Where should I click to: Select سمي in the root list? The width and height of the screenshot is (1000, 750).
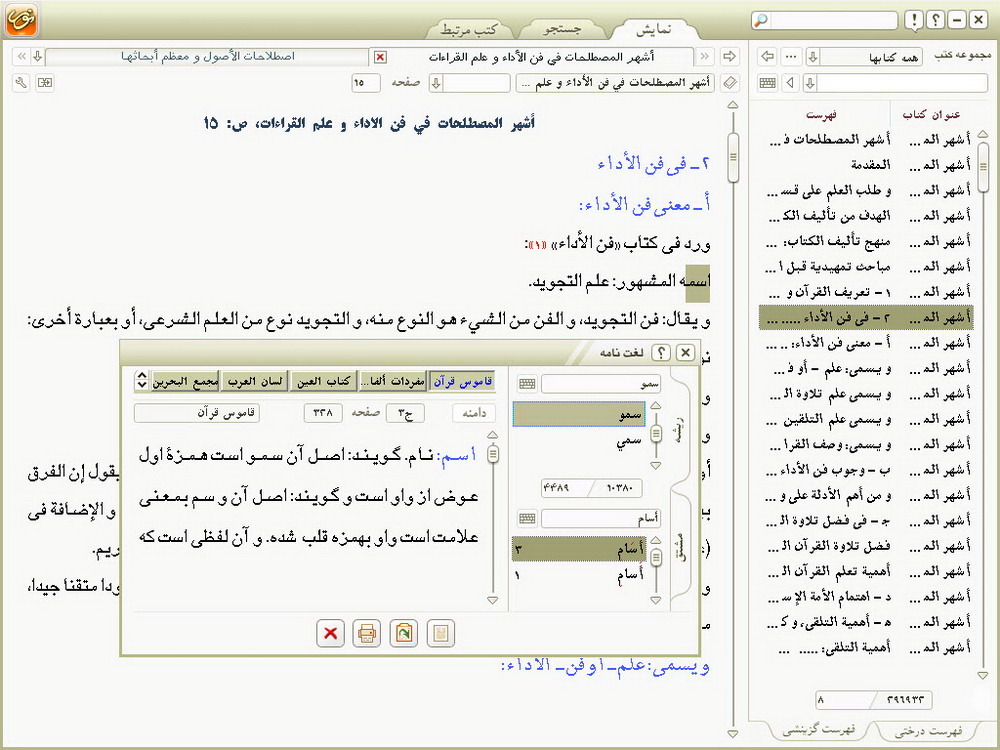point(580,441)
